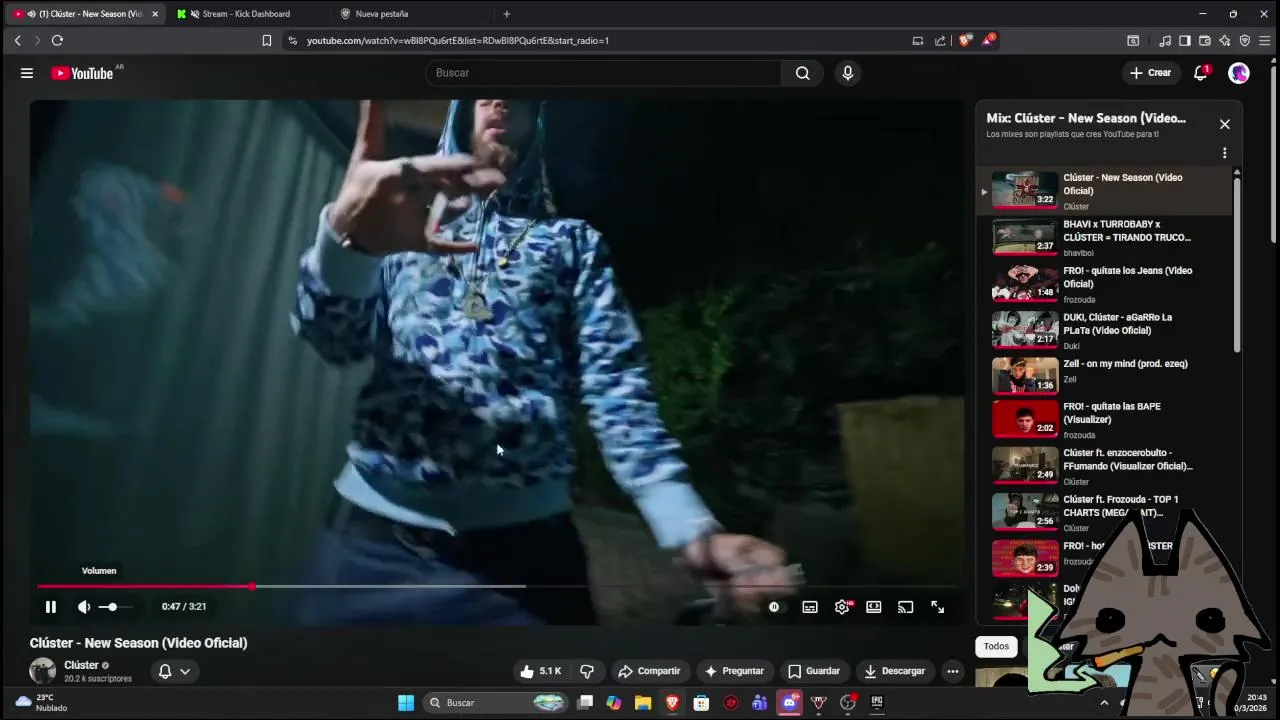The height and width of the screenshot is (720, 1280).
Task: Dislike the video with thumbs down
Action: [587, 671]
